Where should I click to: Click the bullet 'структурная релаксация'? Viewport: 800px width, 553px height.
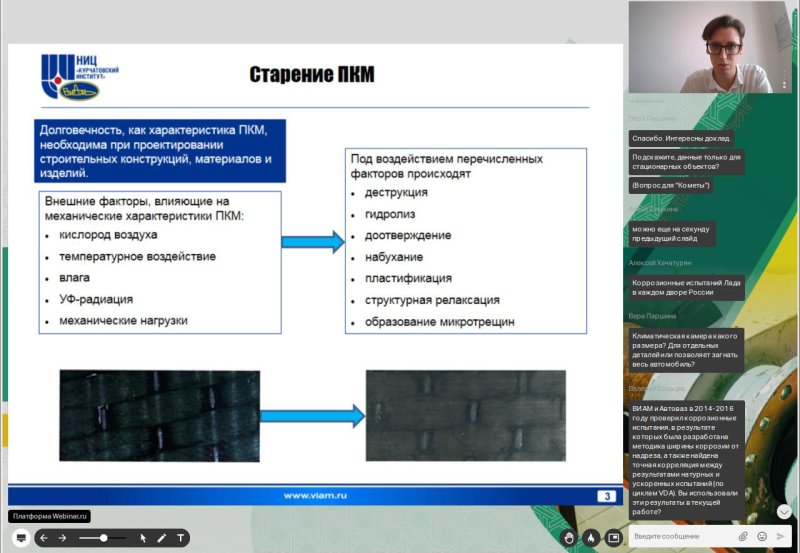[432, 300]
